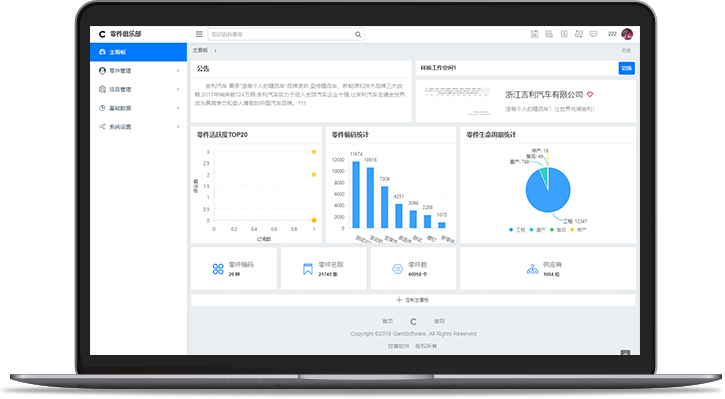Screen dimensions: 725x399
Task: Toggle the 停产 legend item in pie chart
Action: (578, 230)
